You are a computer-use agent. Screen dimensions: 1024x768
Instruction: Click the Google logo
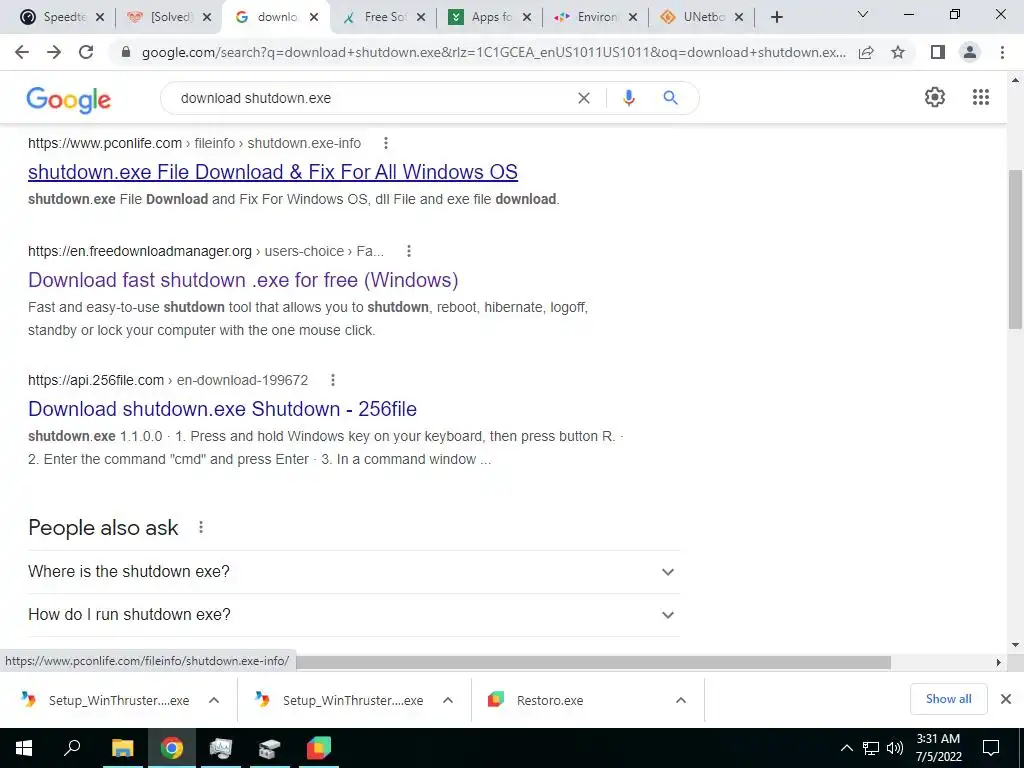(69, 100)
